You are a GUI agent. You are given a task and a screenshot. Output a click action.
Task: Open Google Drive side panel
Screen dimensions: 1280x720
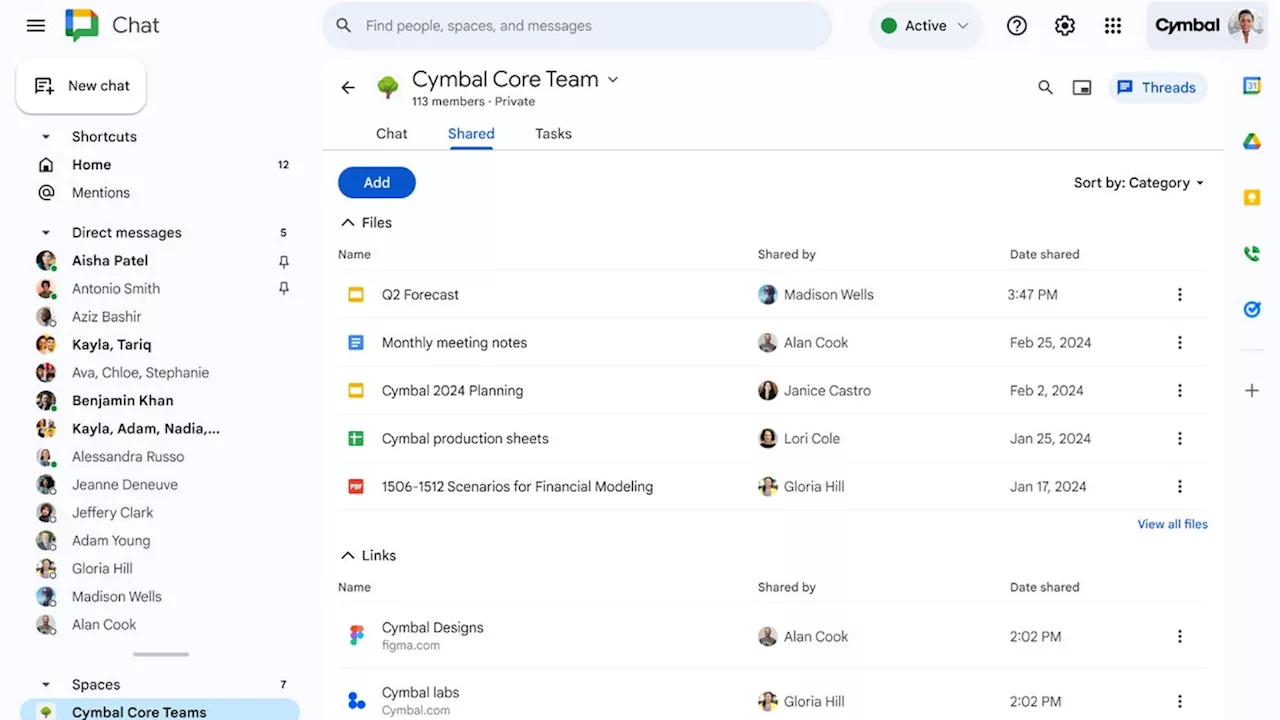pyautogui.click(x=1252, y=142)
